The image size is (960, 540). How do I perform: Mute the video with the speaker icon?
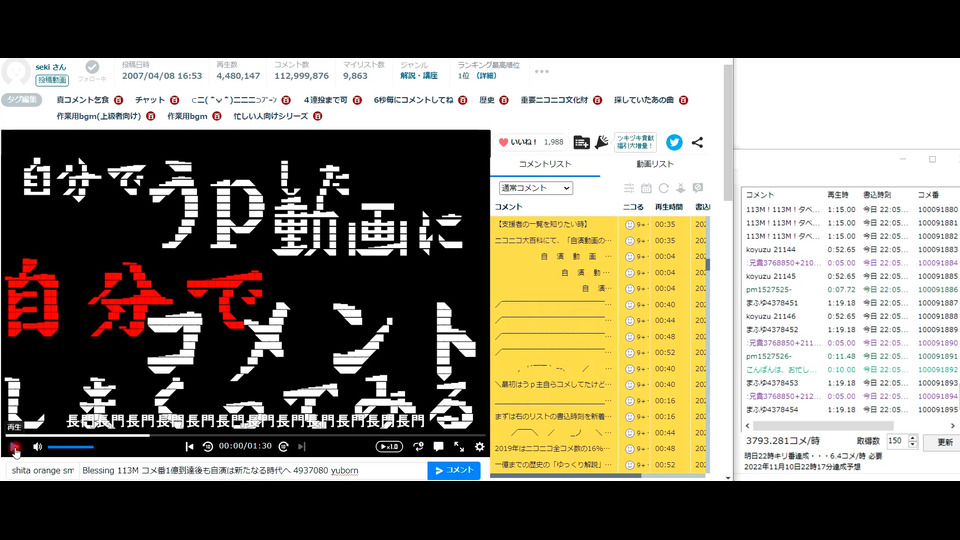pos(37,447)
